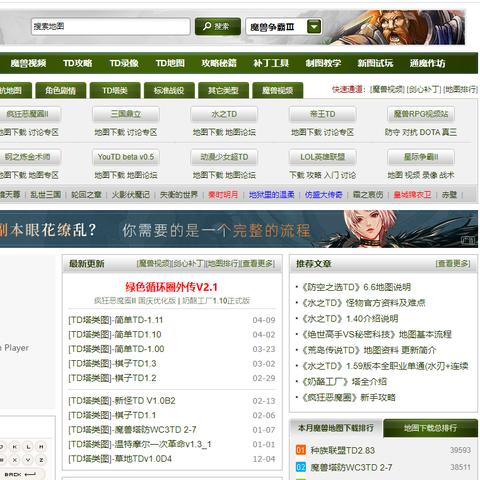Open article 《水之TD》1.40介绍说明
Viewport: 480px width, 480px height.
[x=350, y=319]
